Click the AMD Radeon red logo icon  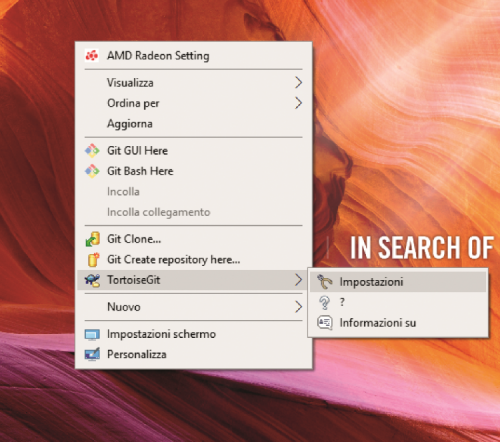click(92, 55)
